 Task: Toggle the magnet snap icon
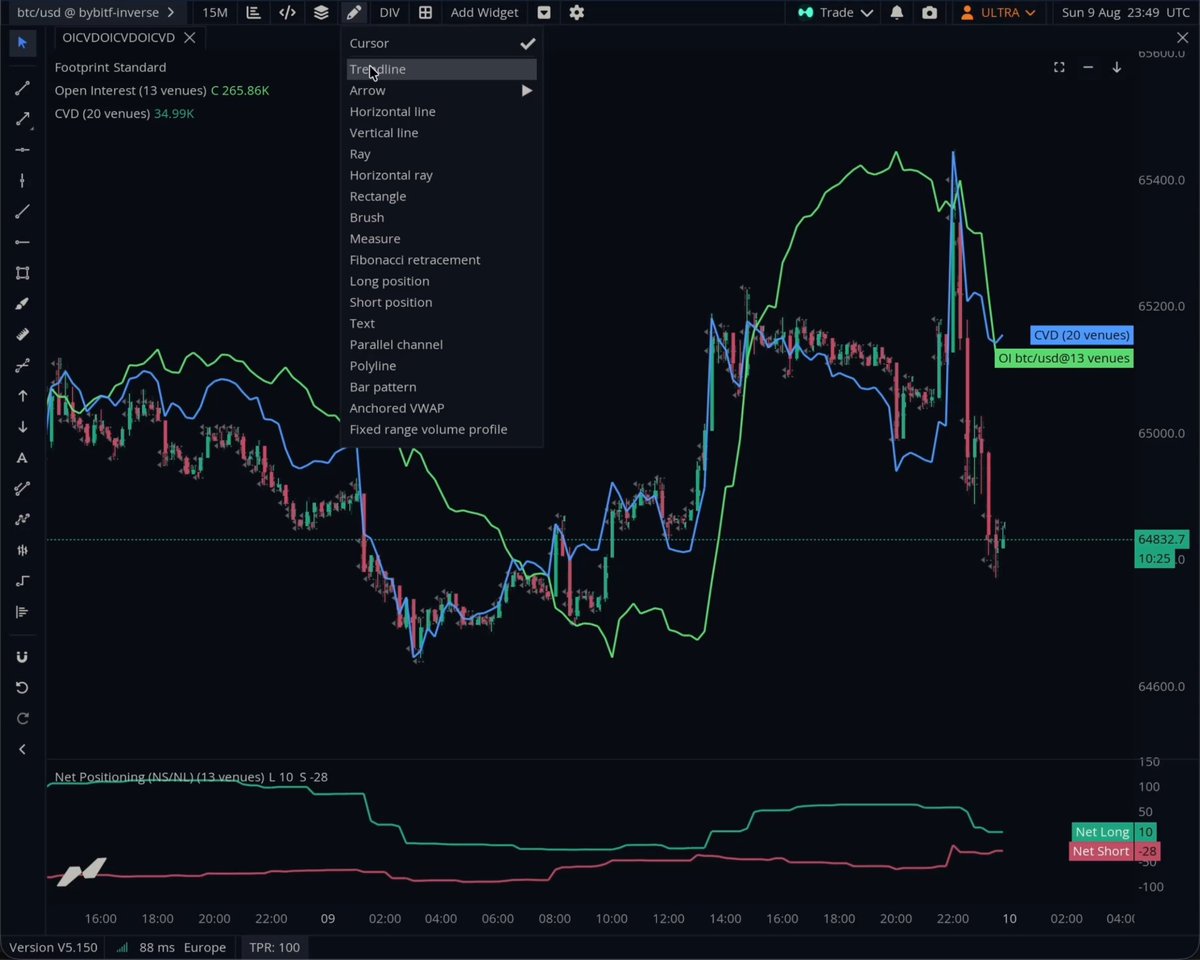(x=22, y=657)
